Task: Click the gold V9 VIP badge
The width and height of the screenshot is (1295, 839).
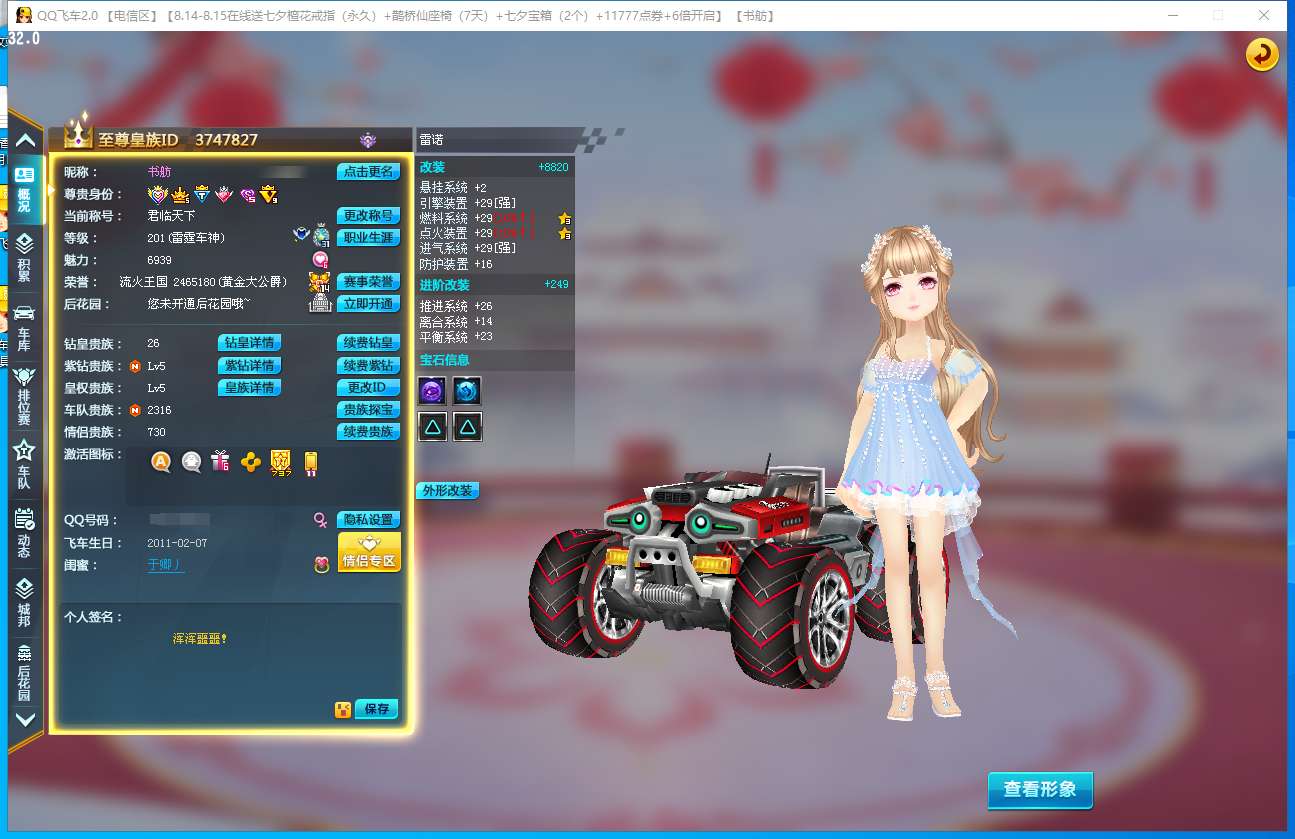Action: pos(269,195)
